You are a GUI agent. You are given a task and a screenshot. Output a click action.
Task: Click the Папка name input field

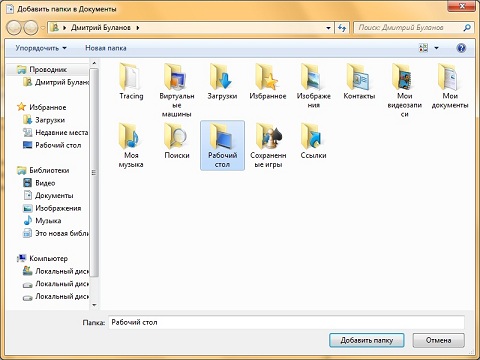point(286,322)
